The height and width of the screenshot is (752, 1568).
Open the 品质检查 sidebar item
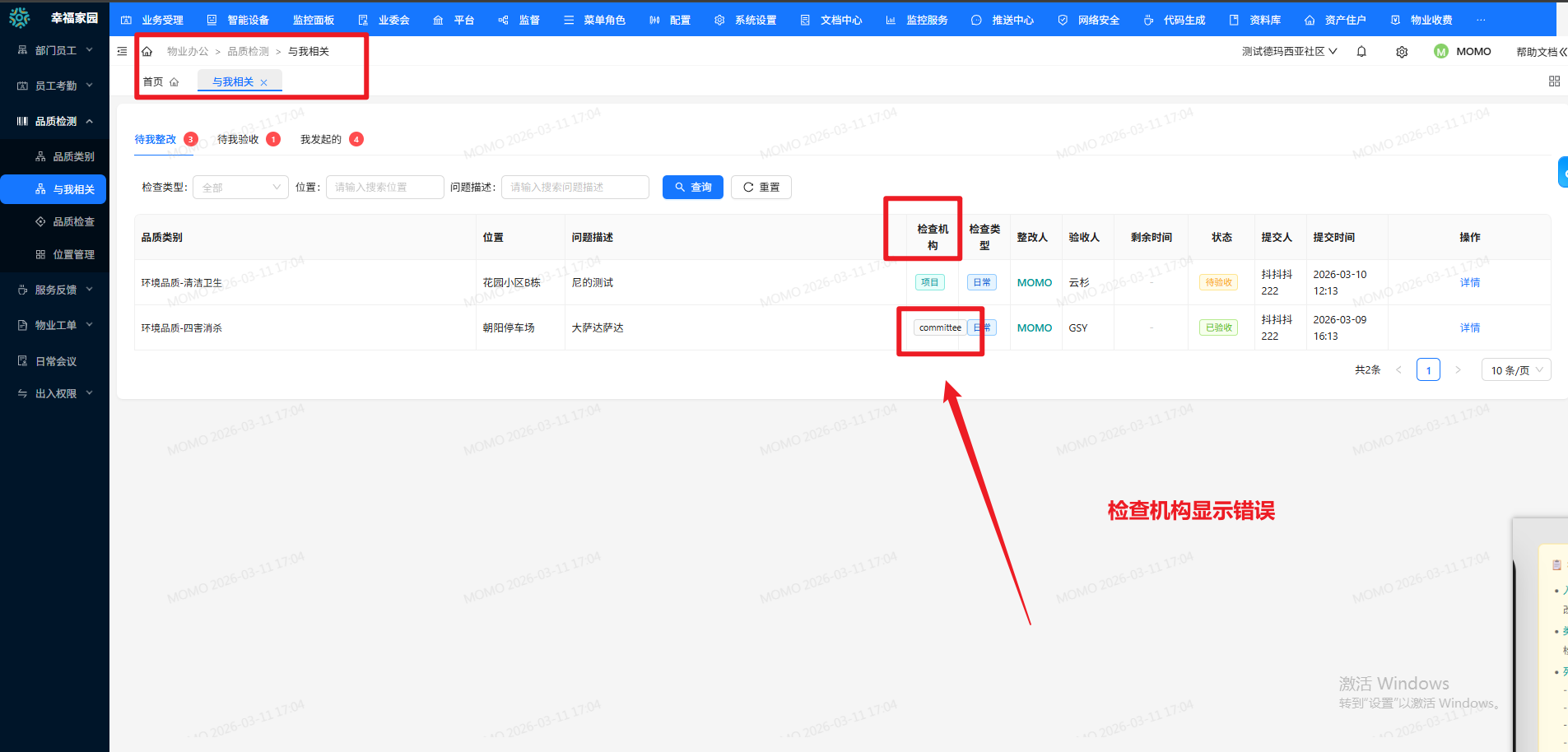pos(73,221)
